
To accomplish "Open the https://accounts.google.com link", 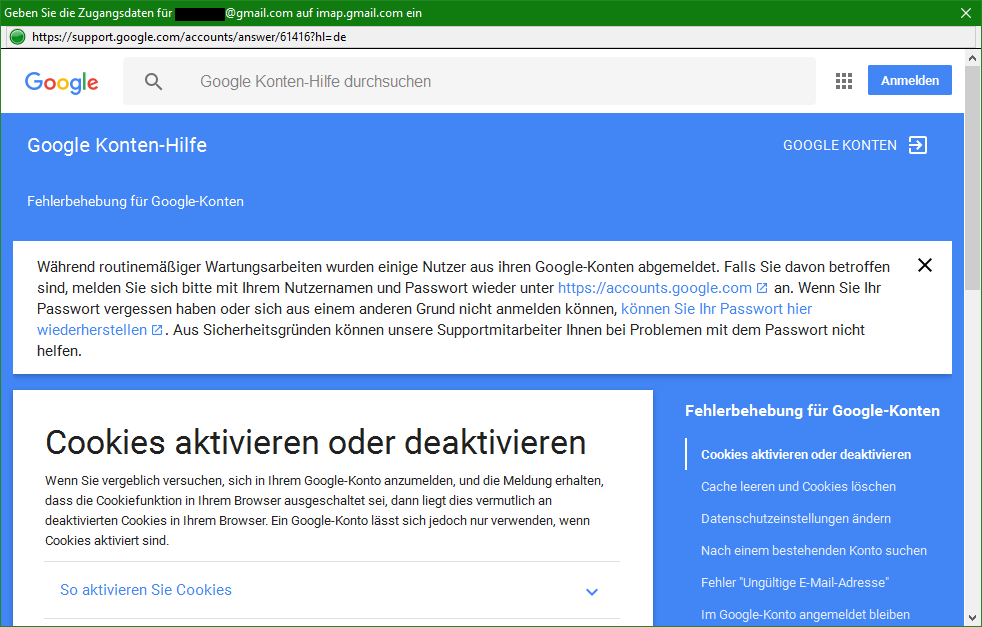I will 654,288.
